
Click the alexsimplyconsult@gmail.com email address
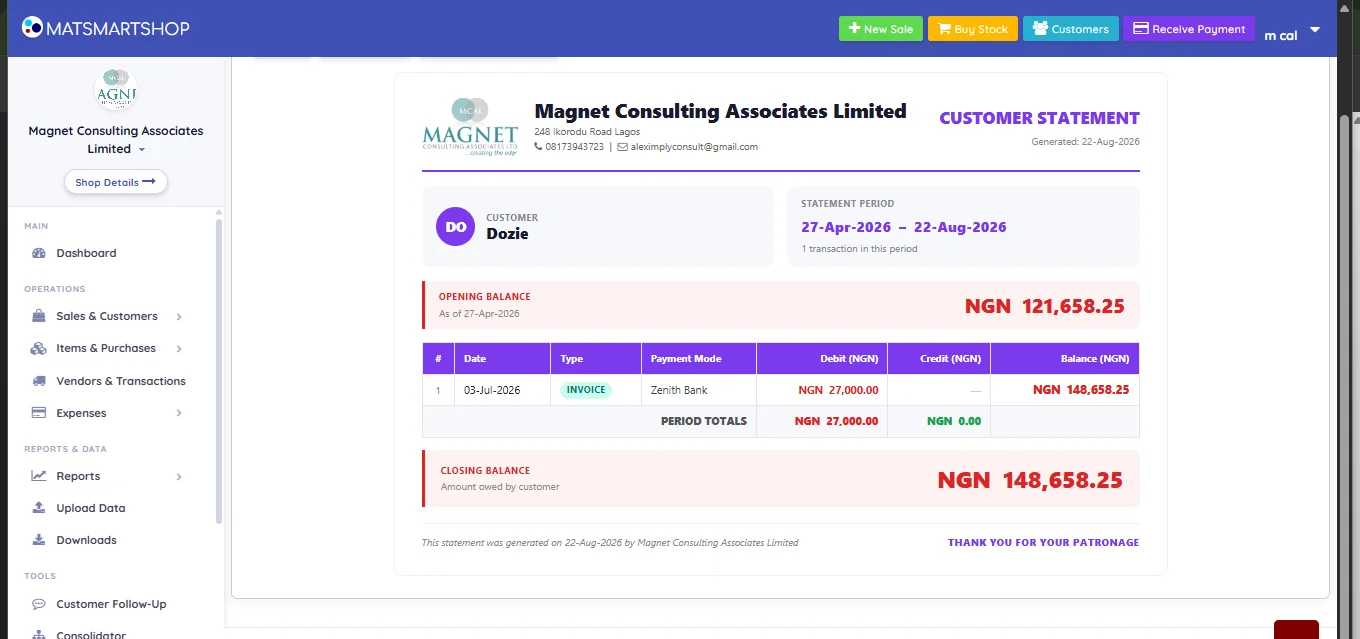[x=694, y=147]
